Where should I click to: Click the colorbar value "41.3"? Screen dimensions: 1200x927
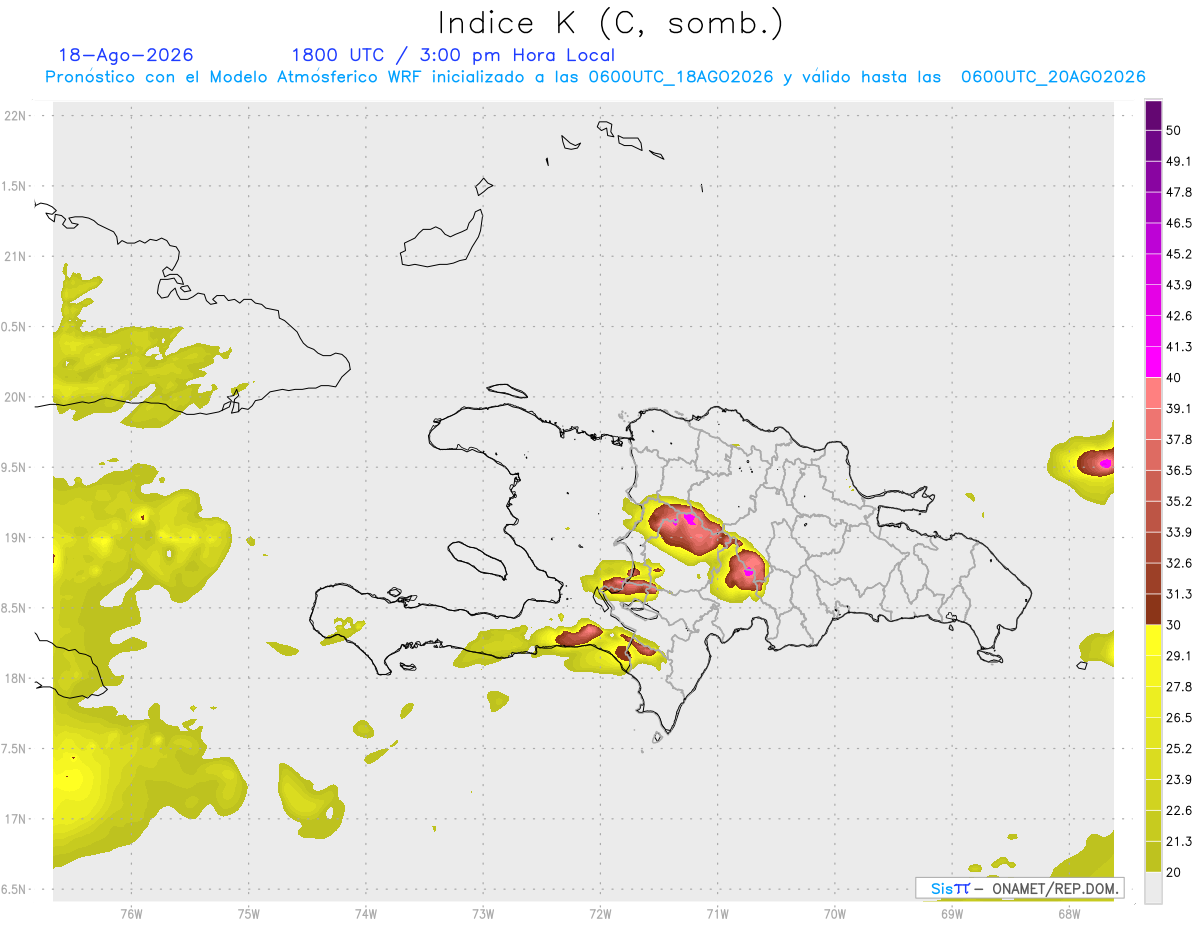(x=1179, y=347)
